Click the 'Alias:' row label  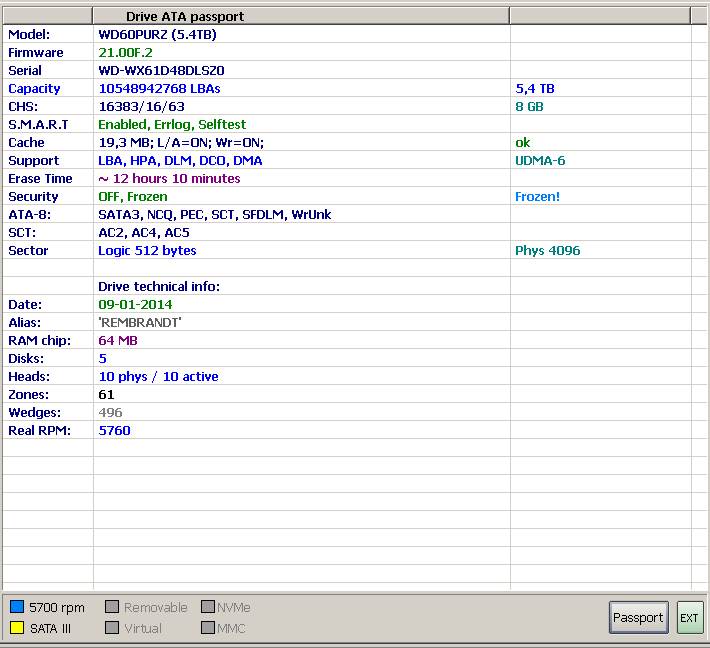24,323
